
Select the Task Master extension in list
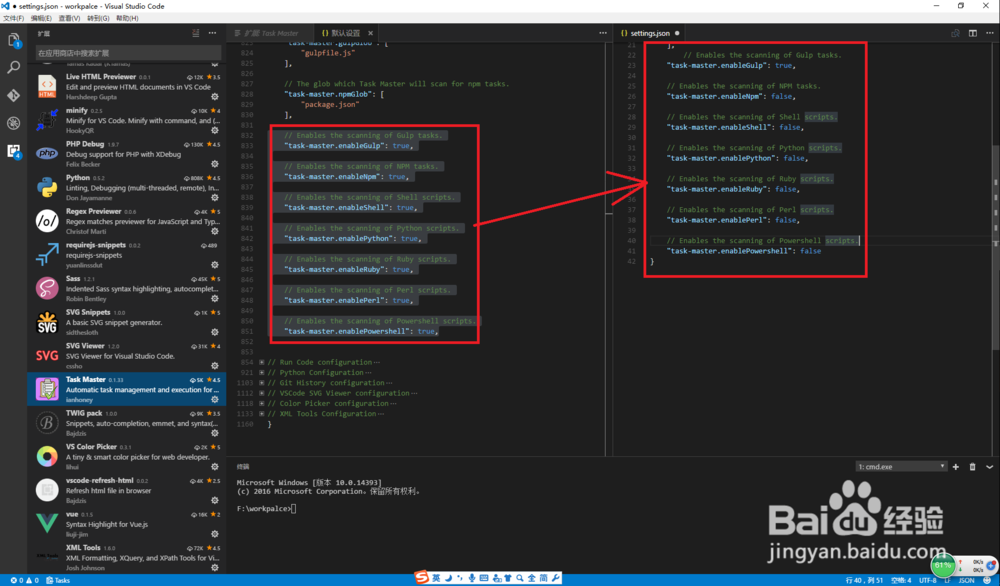(126, 389)
